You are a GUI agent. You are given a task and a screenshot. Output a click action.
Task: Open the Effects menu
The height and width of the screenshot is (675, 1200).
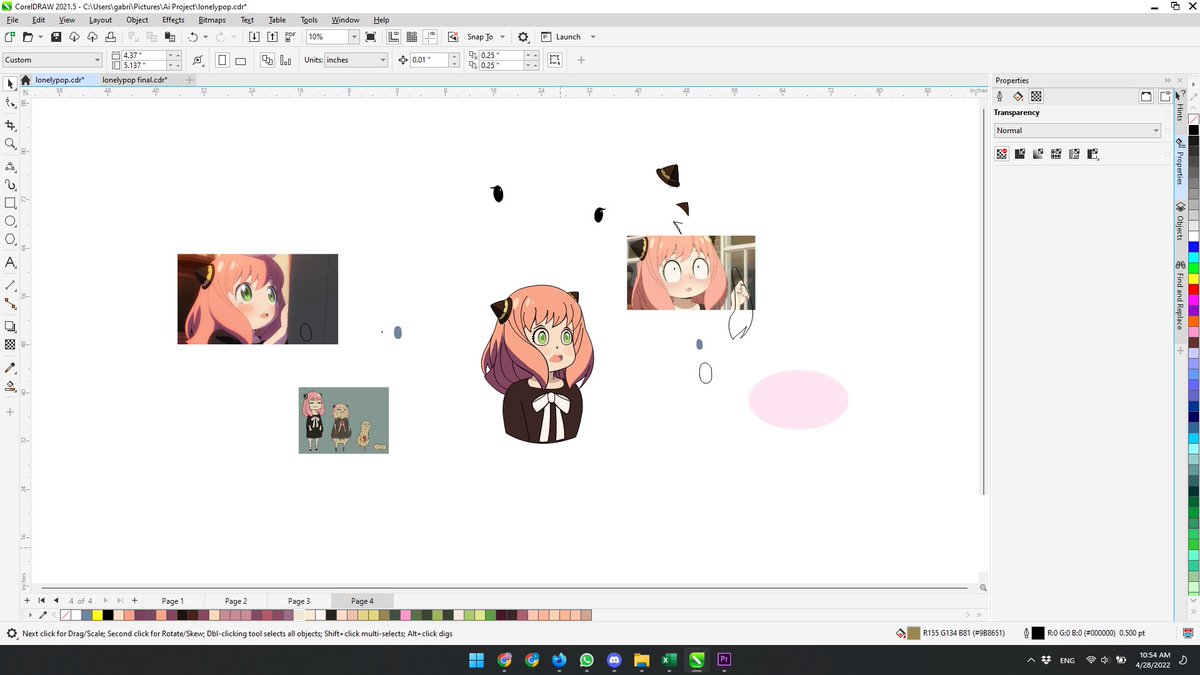[173, 20]
